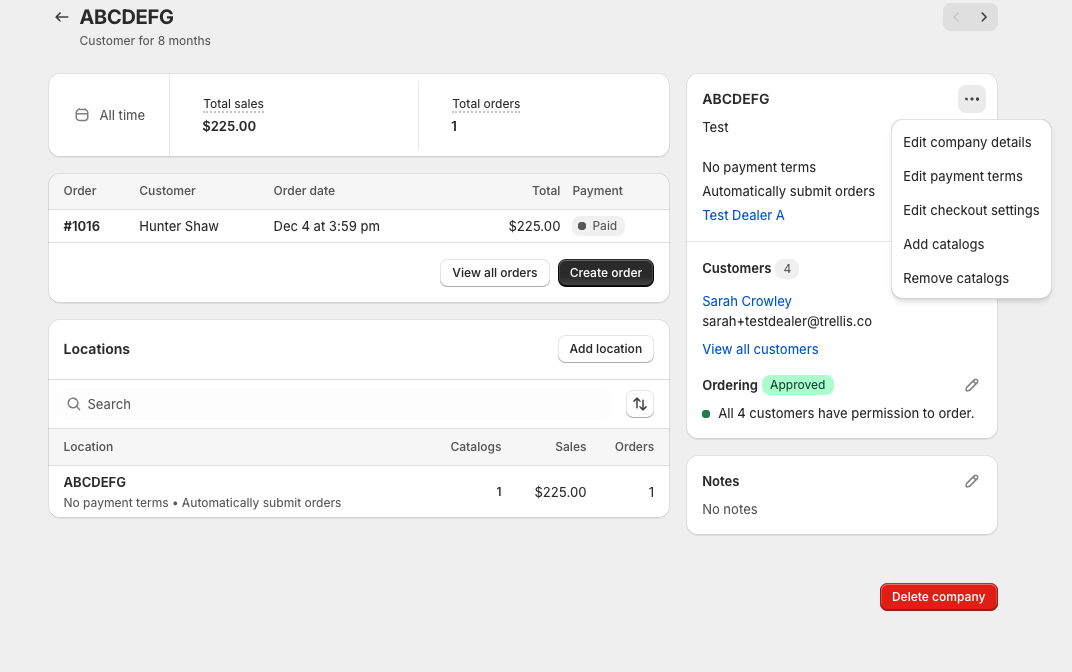Click the Payment column header
The height and width of the screenshot is (672, 1072).
pyautogui.click(x=598, y=191)
